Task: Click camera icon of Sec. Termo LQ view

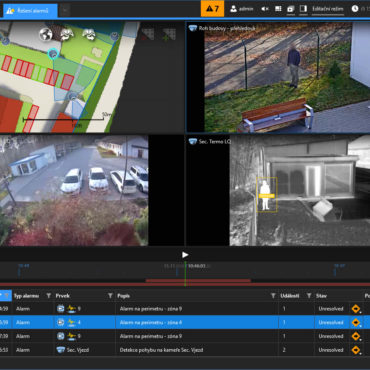Action: pos(193,142)
